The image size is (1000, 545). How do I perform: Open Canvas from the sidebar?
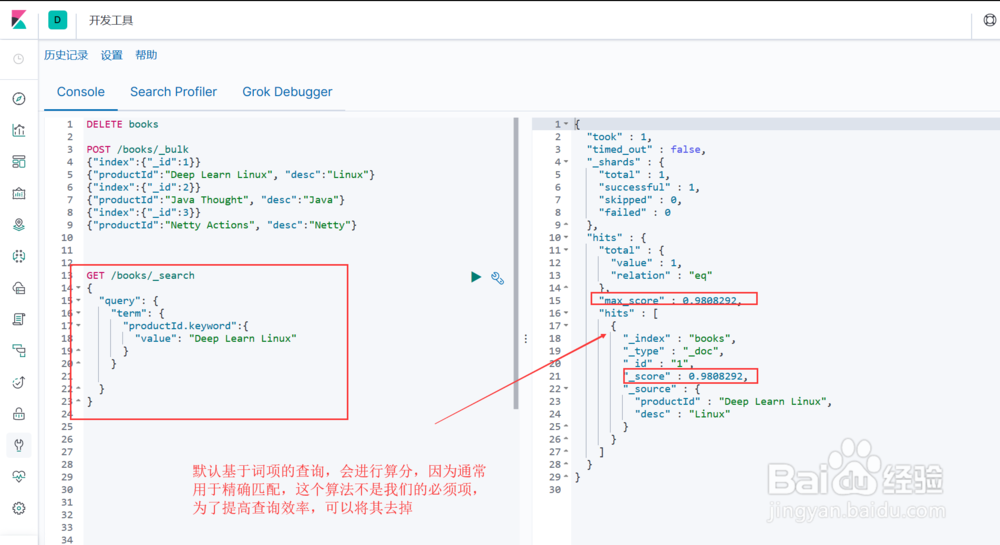[18, 193]
